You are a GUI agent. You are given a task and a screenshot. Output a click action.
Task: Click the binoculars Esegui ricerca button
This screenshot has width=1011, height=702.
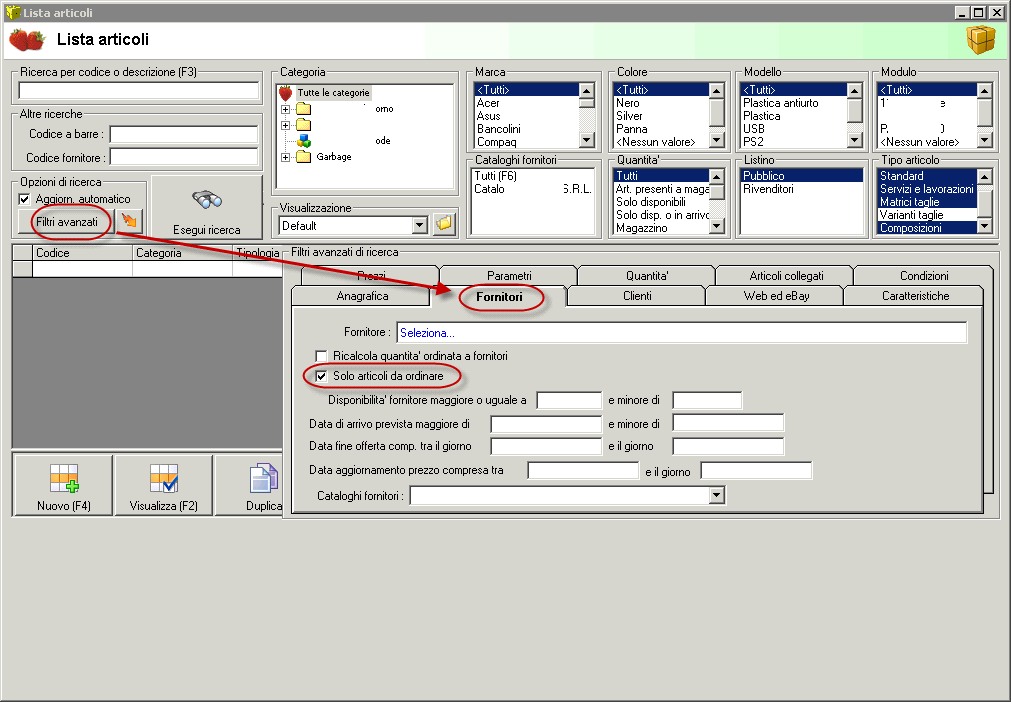206,208
